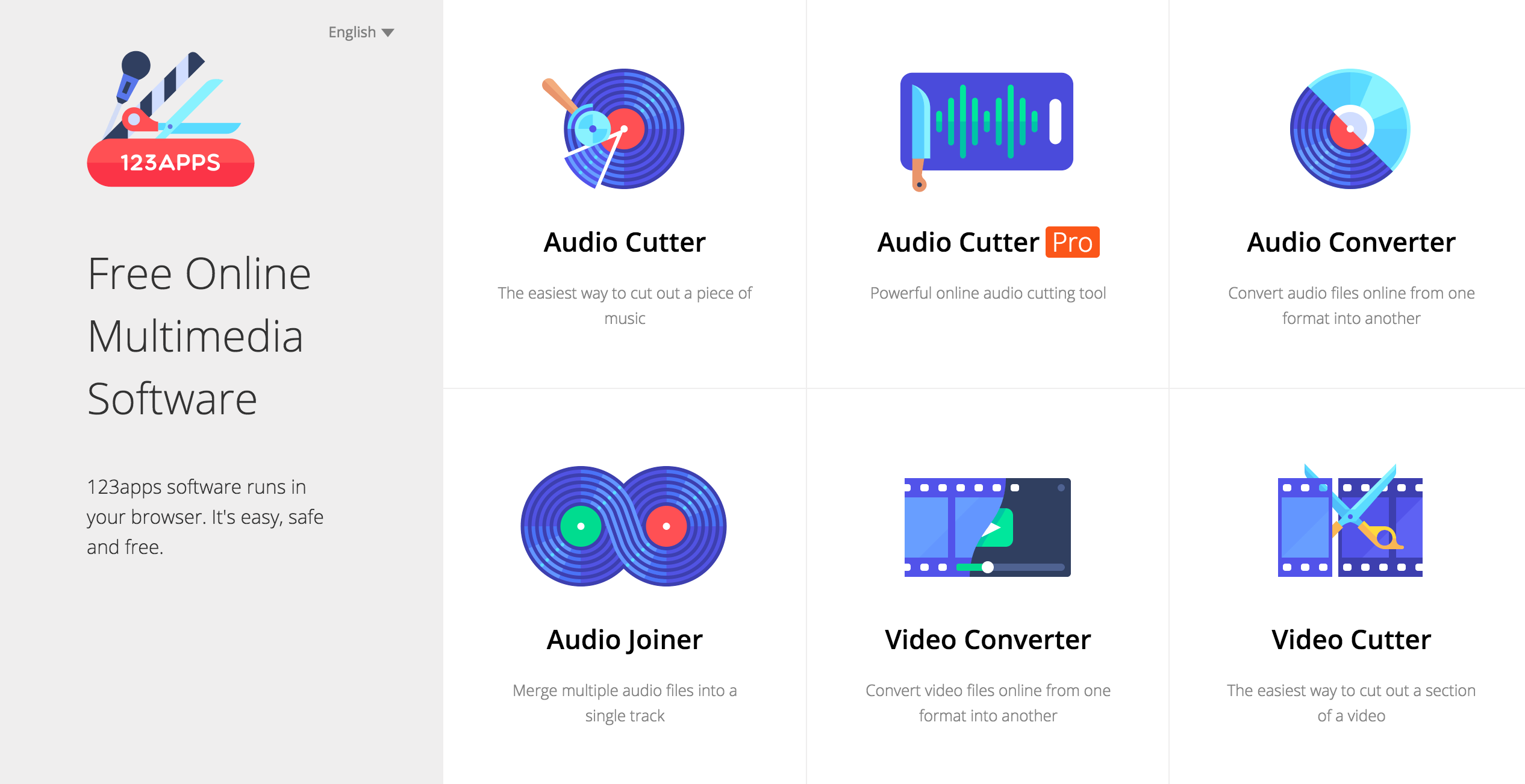
Task: Click the arrow beside English
Action: [x=388, y=33]
